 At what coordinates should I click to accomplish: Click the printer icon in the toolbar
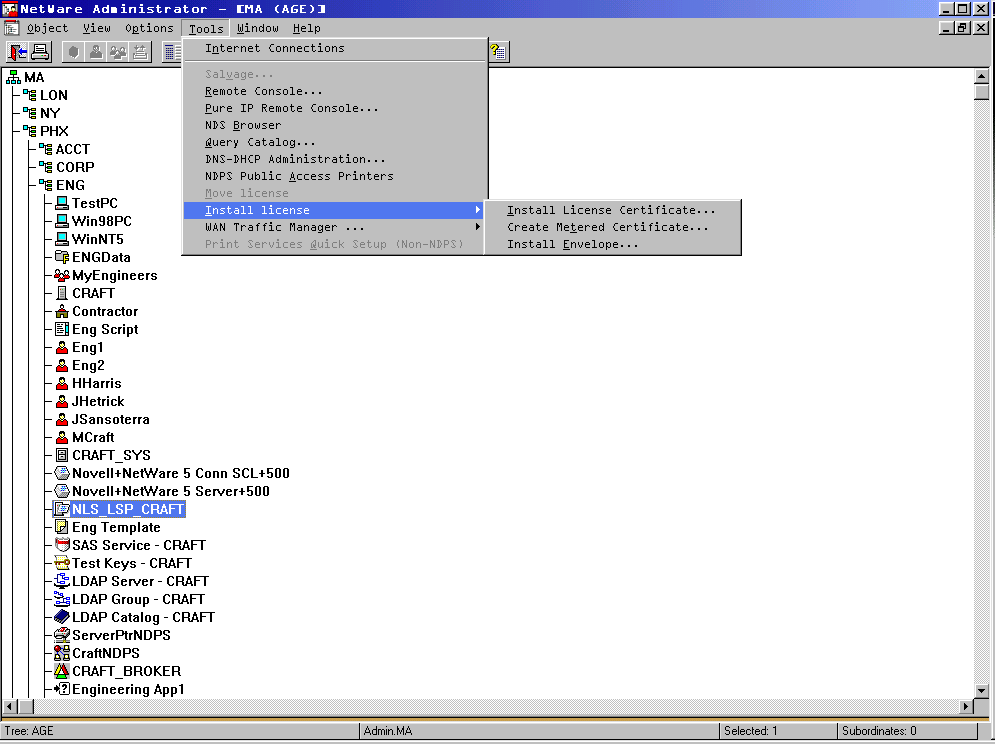click(39, 52)
